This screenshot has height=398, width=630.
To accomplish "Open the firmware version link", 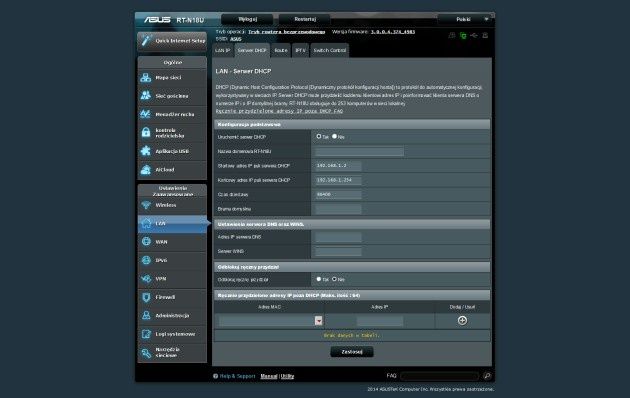I will tap(393, 32).
